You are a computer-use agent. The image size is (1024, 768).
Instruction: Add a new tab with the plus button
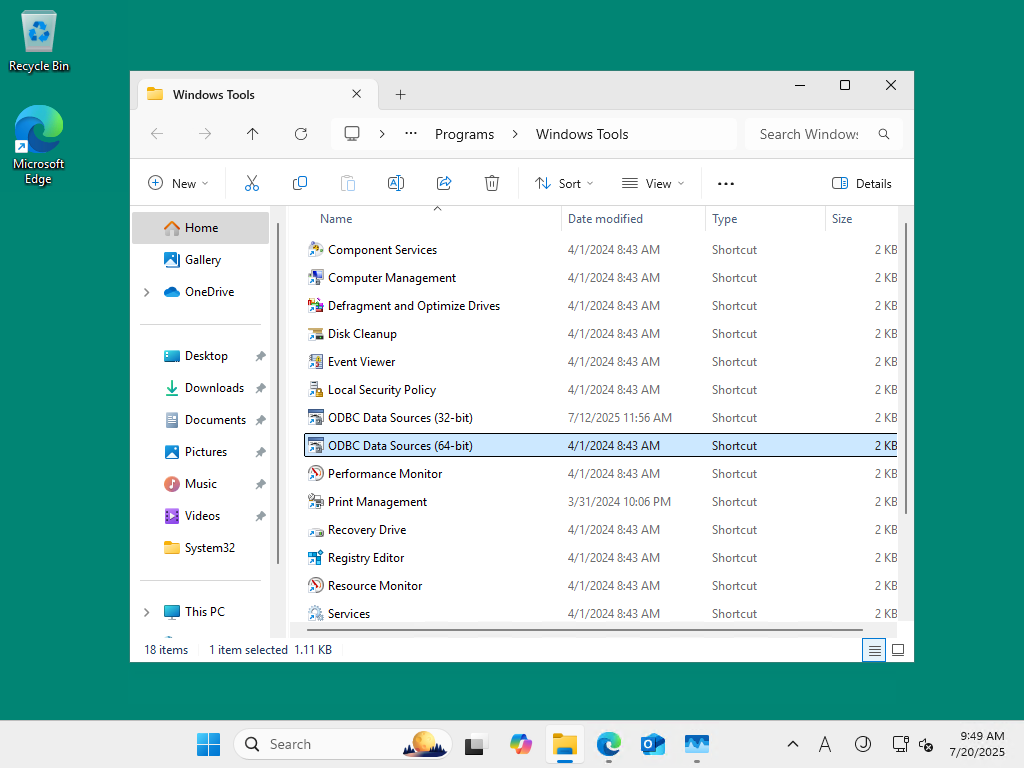400,95
